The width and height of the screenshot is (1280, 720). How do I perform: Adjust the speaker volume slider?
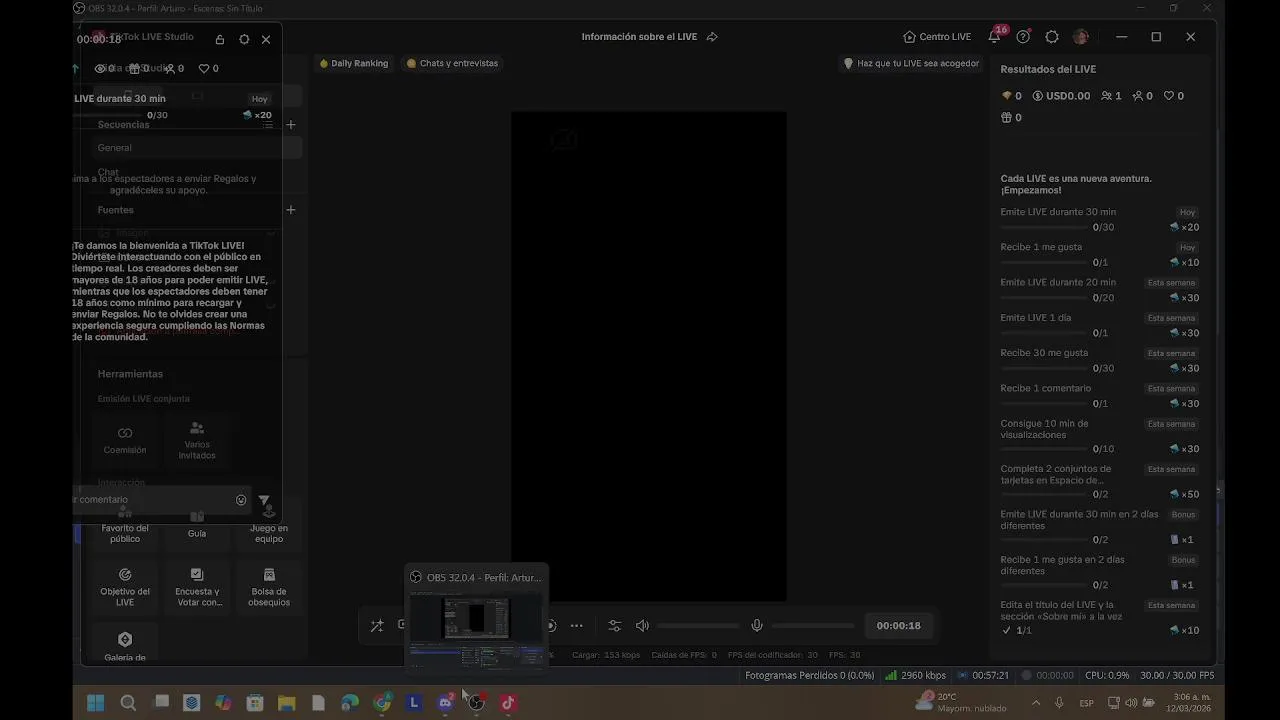[698, 626]
